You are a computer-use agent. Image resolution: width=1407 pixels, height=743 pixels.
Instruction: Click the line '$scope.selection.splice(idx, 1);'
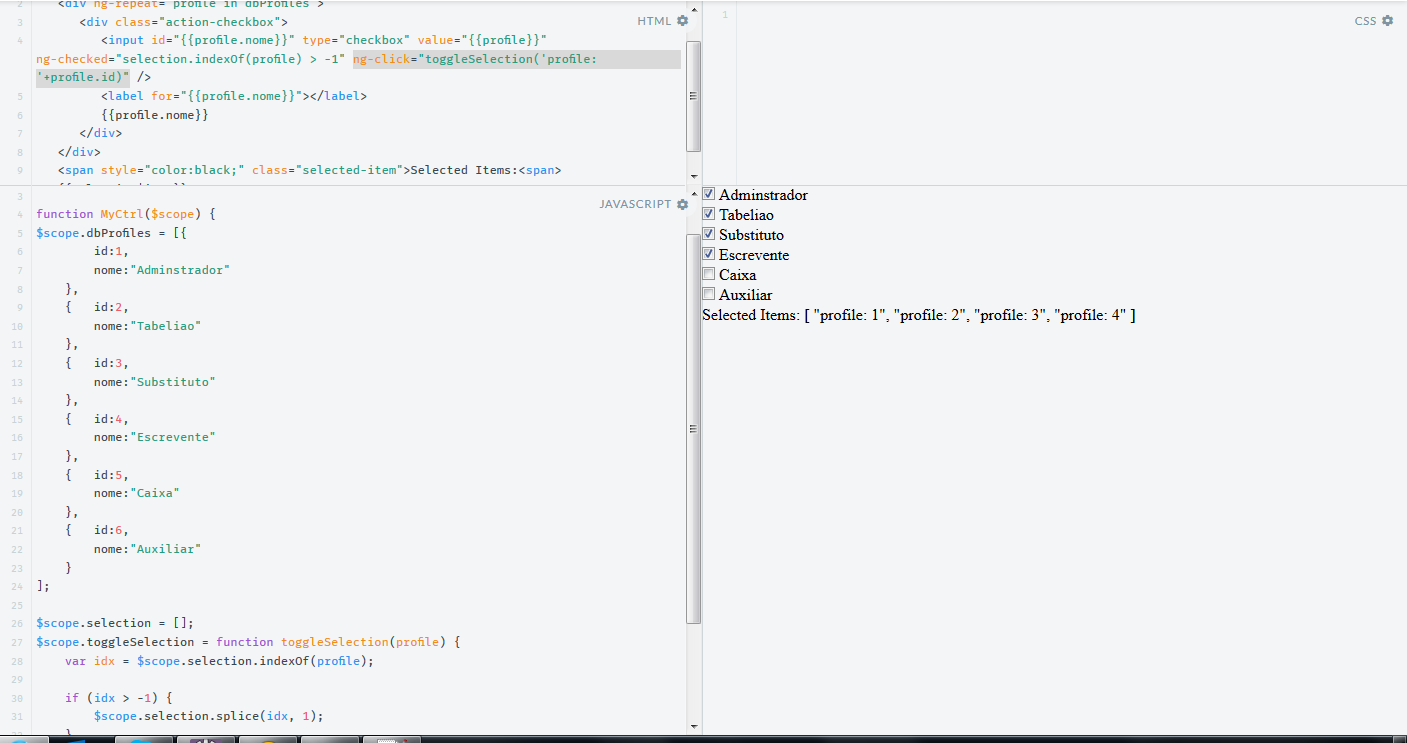(209, 716)
